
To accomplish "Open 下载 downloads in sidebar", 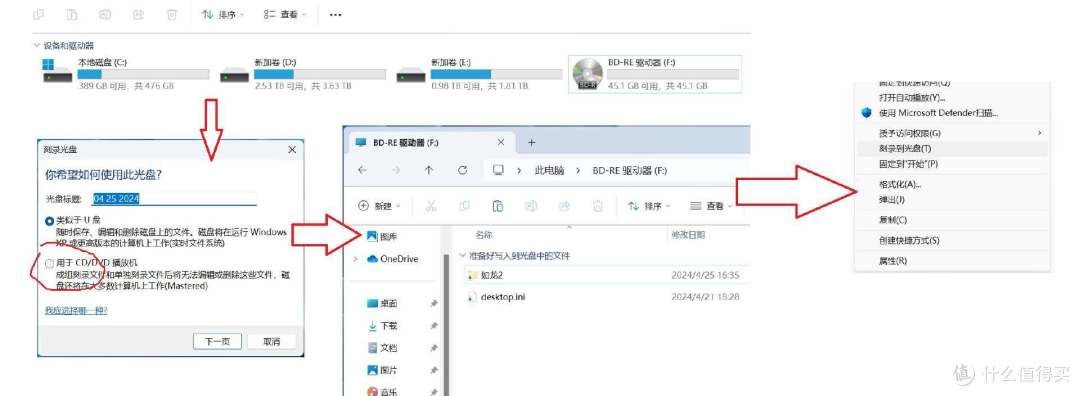I will click(382, 326).
